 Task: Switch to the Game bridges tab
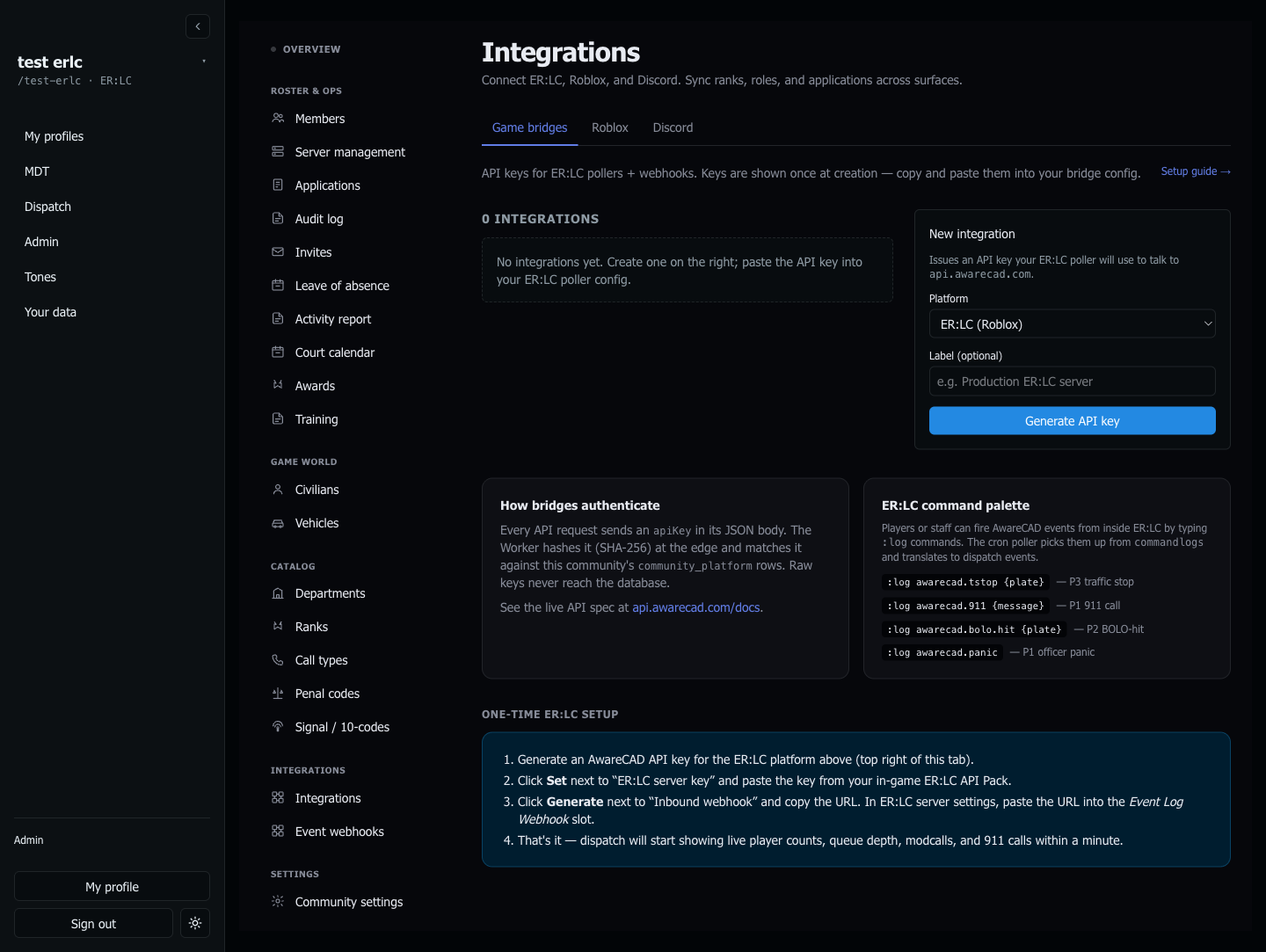click(x=529, y=127)
